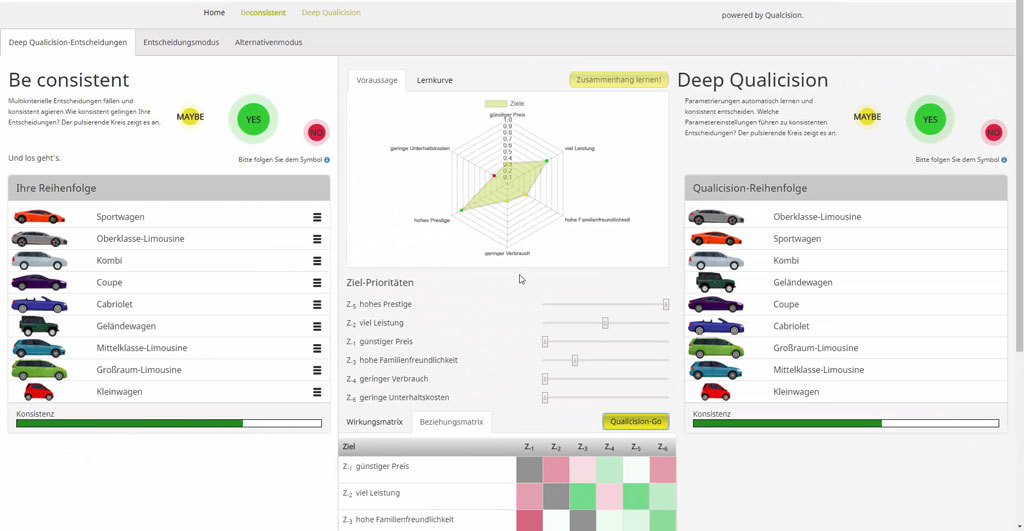1024x531 pixels.
Task: Click the left Konsistenz progress bar
Action: point(169,423)
